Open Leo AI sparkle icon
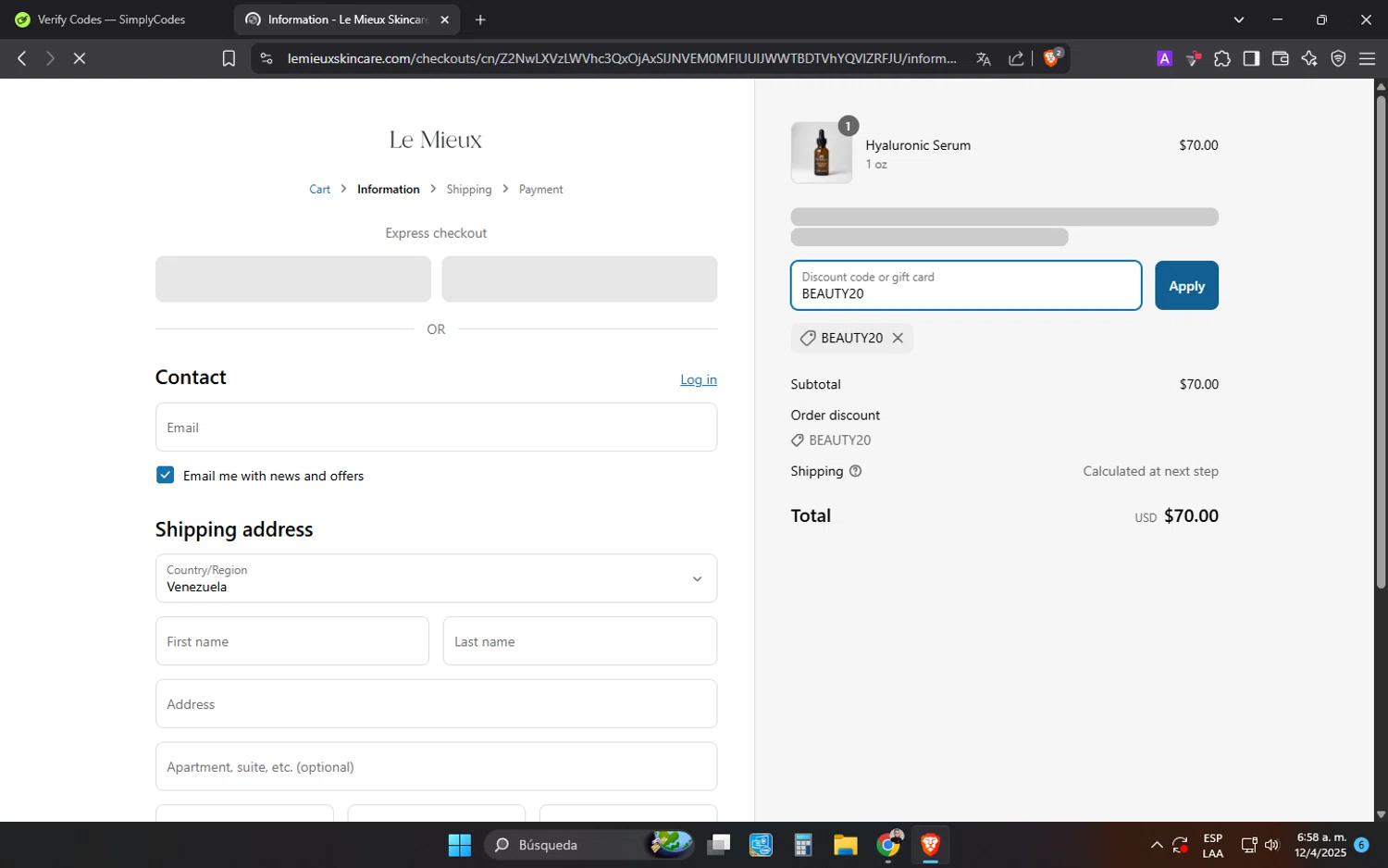The image size is (1388, 868). (x=1309, y=58)
